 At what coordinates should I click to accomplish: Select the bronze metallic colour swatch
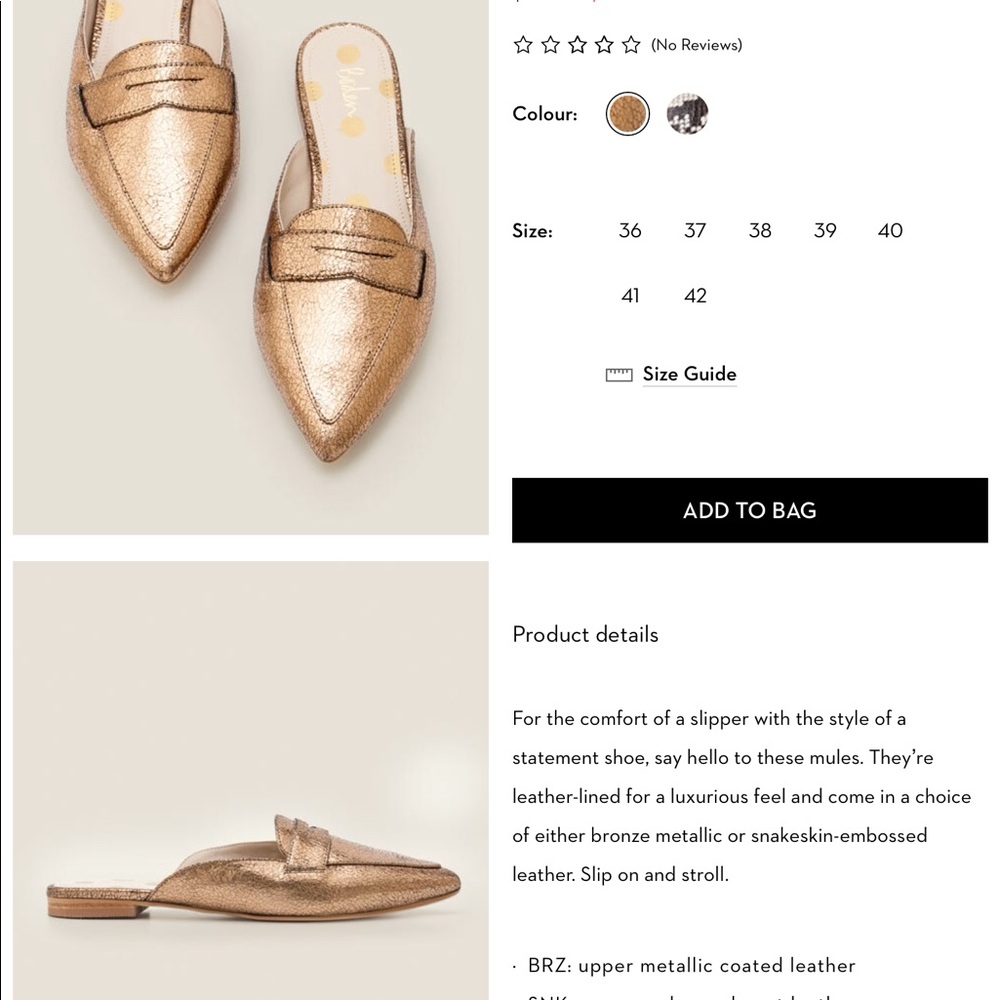click(x=627, y=113)
